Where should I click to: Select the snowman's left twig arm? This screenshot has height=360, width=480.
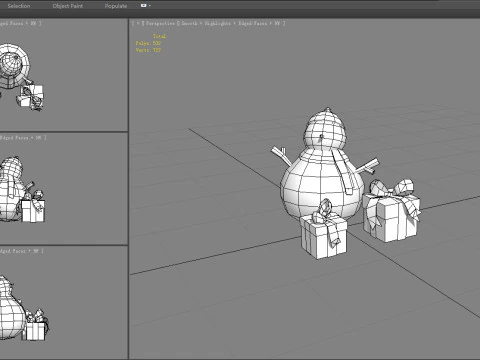point(282,155)
